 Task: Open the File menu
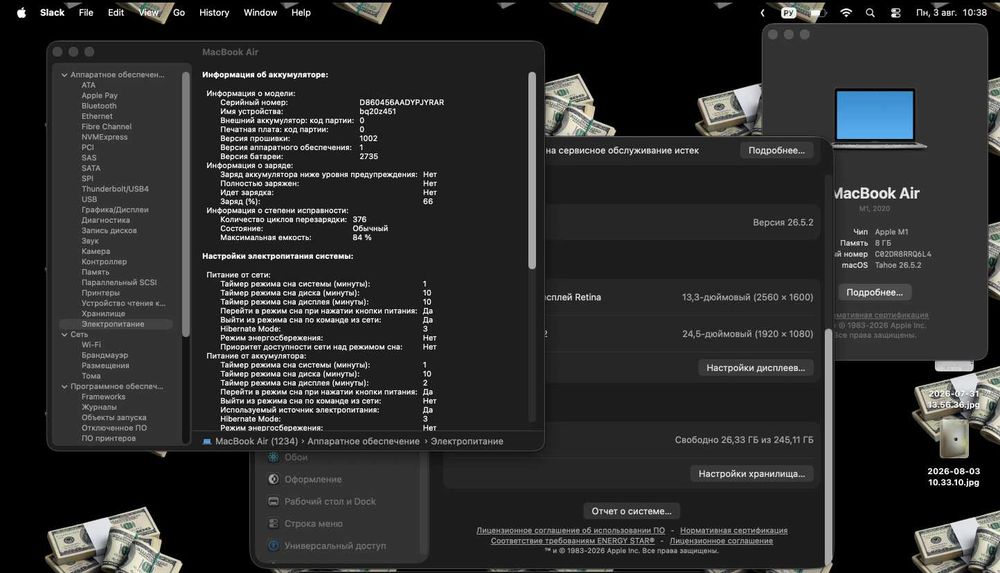point(86,12)
